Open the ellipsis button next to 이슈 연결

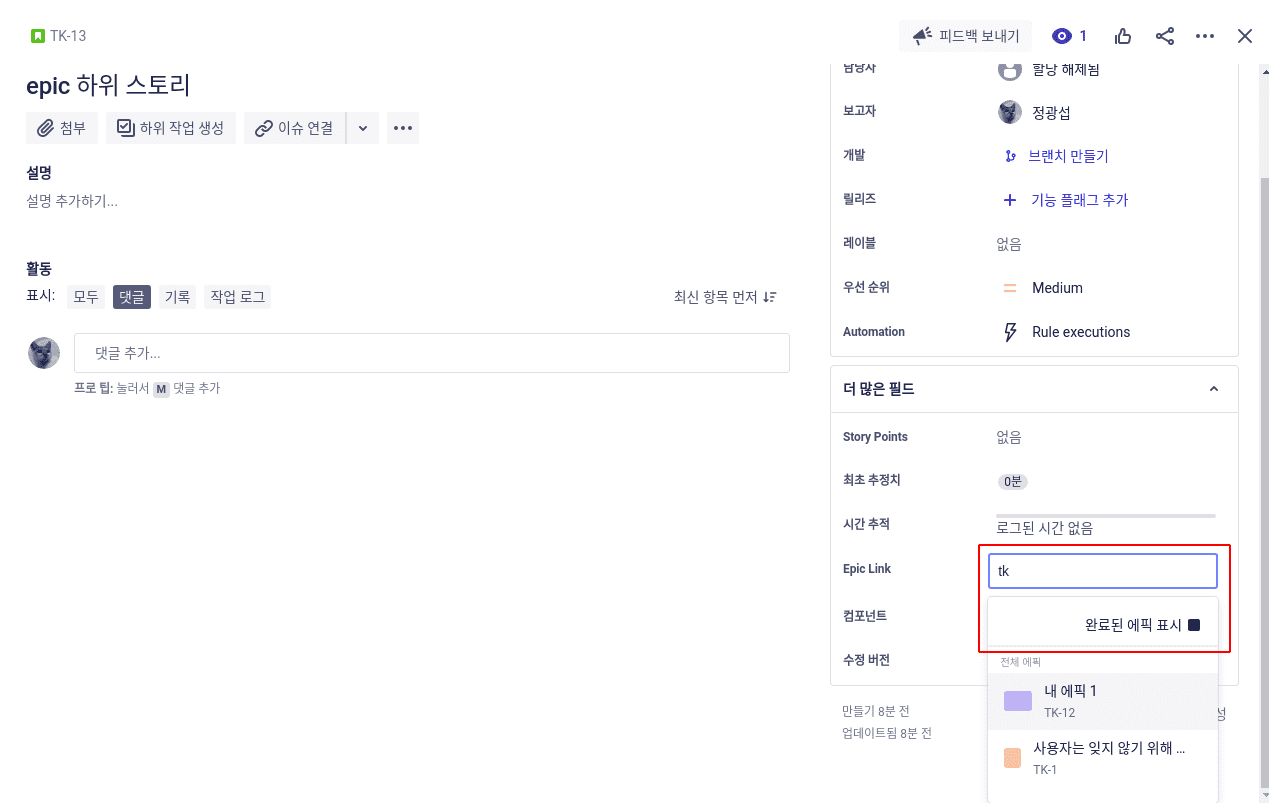point(403,128)
